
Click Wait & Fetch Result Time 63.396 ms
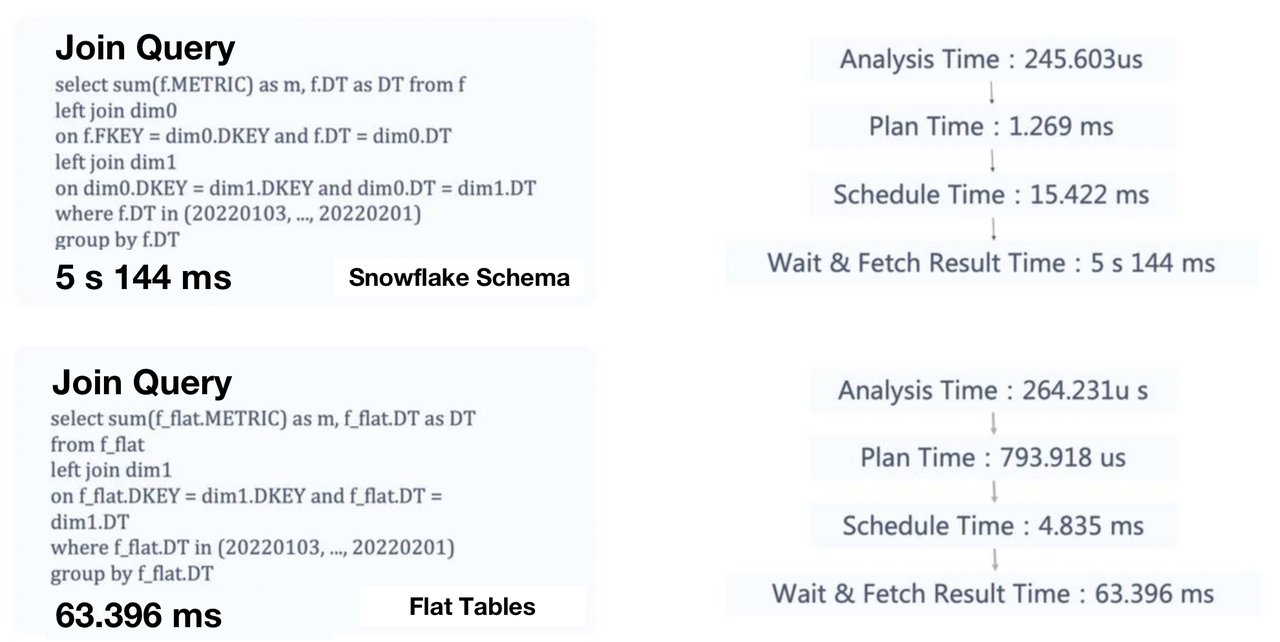[x=993, y=593]
